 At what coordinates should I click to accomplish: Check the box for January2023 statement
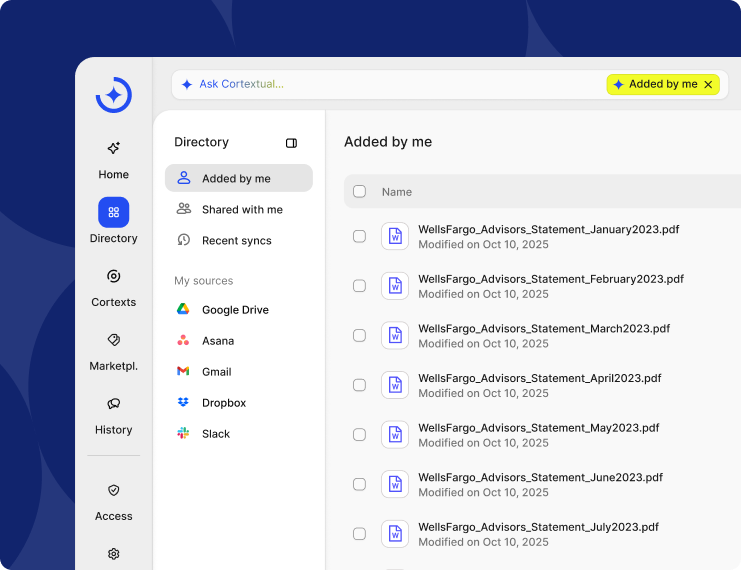[x=360, y=236]
